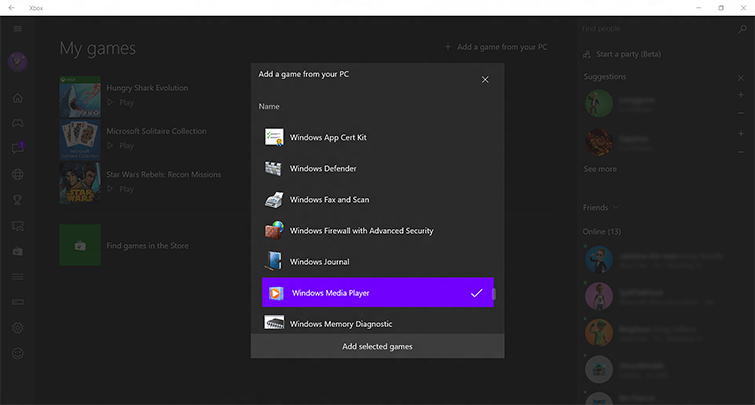This screenshot has width=755, height=405.
Task: Play Hungry Shark Evolution
Action: coord(120,103)
